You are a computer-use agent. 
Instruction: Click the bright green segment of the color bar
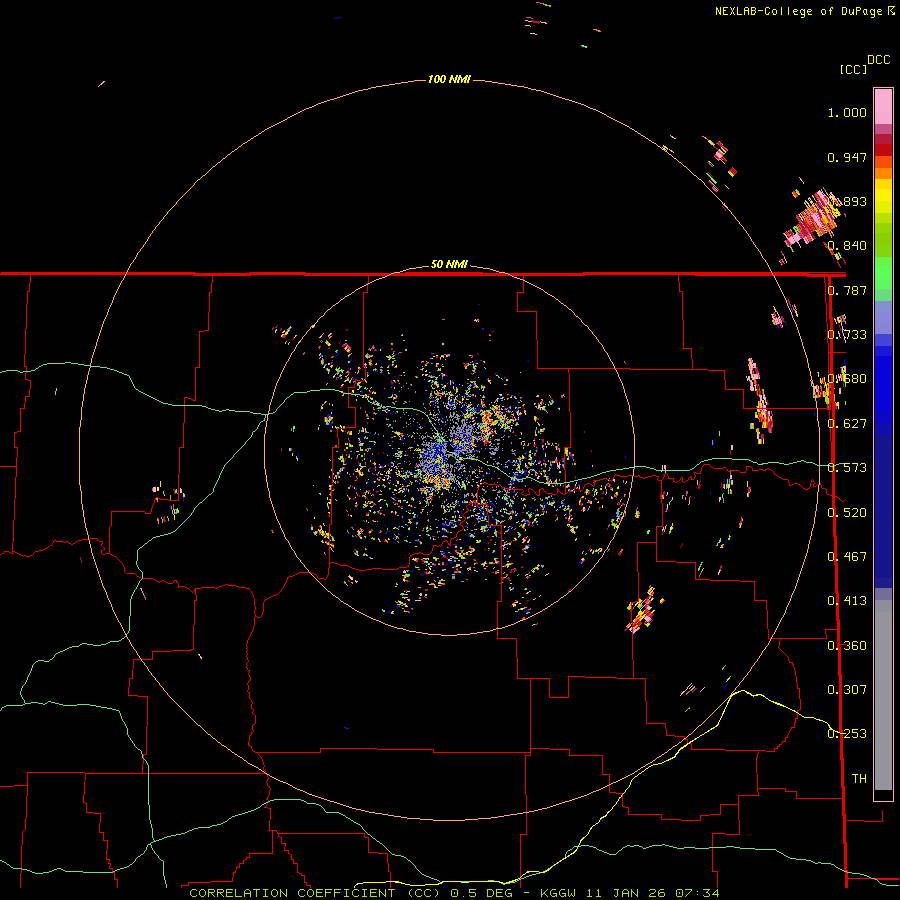883,273
